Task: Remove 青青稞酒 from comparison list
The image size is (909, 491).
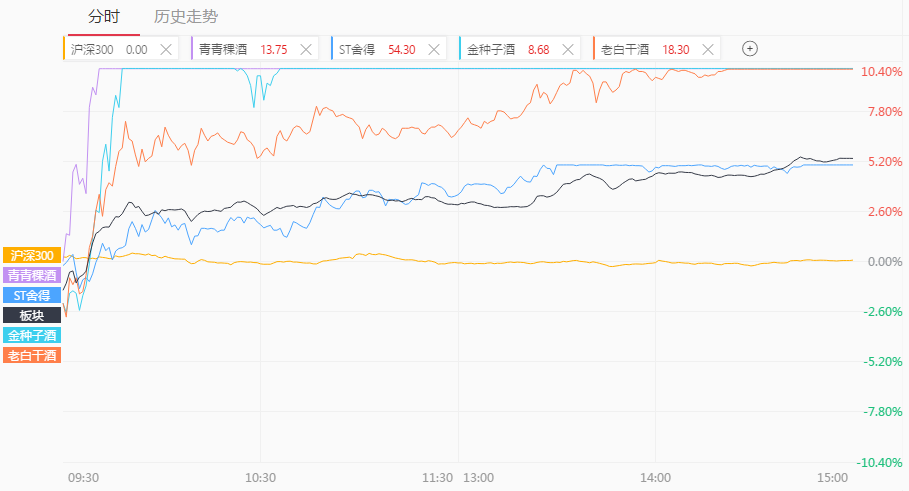Action: click(x=306, y=49)
